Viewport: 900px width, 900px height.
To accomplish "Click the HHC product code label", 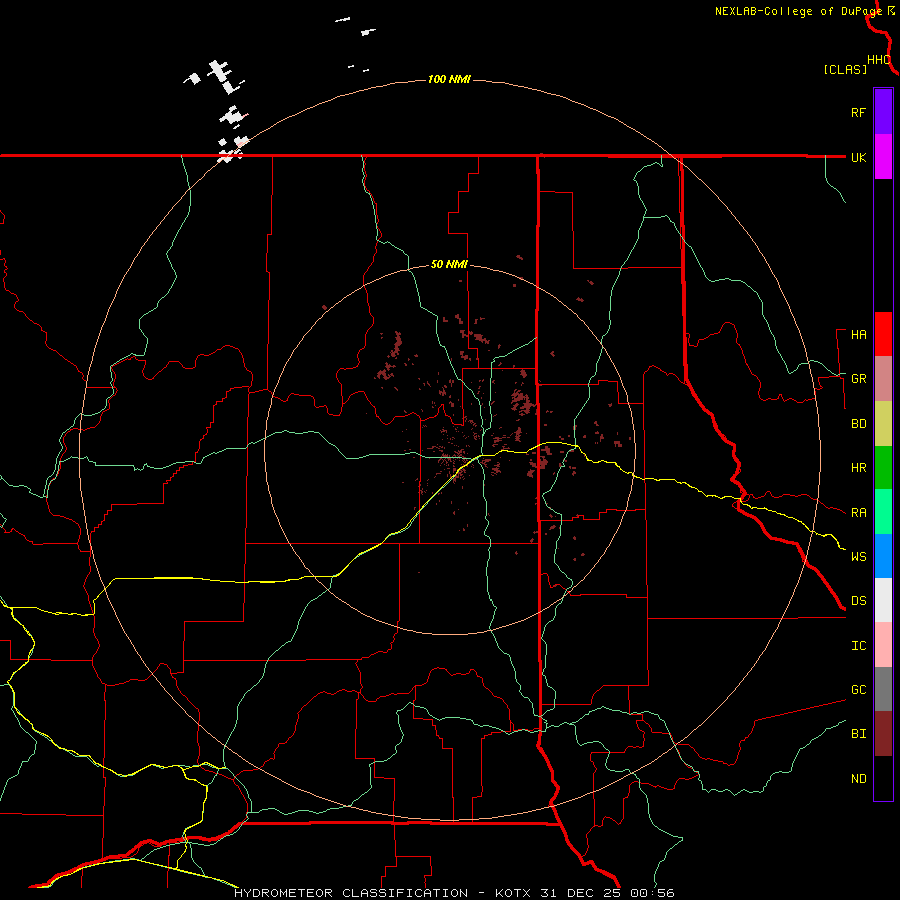I will tap(878, 60).
